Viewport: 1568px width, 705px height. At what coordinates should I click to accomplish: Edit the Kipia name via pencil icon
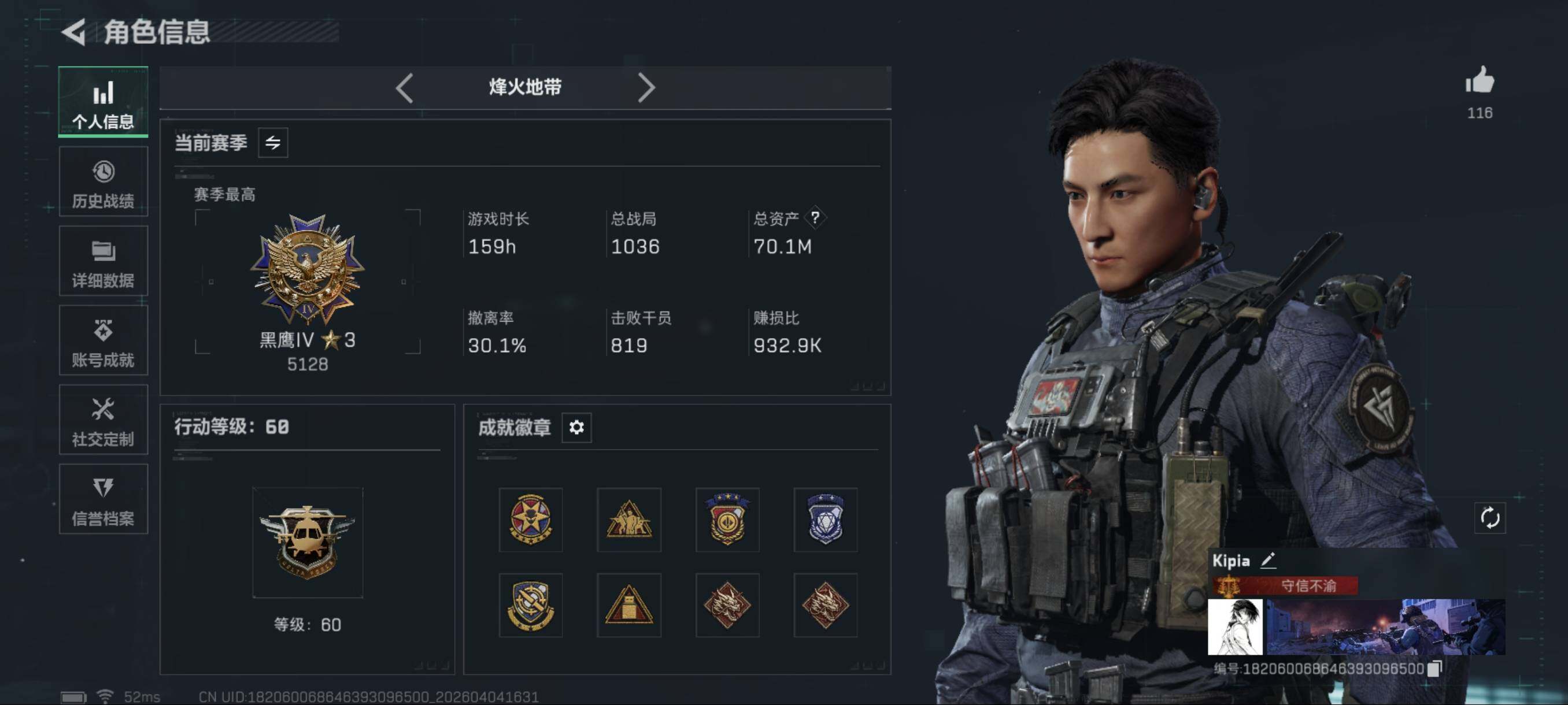1268,560
